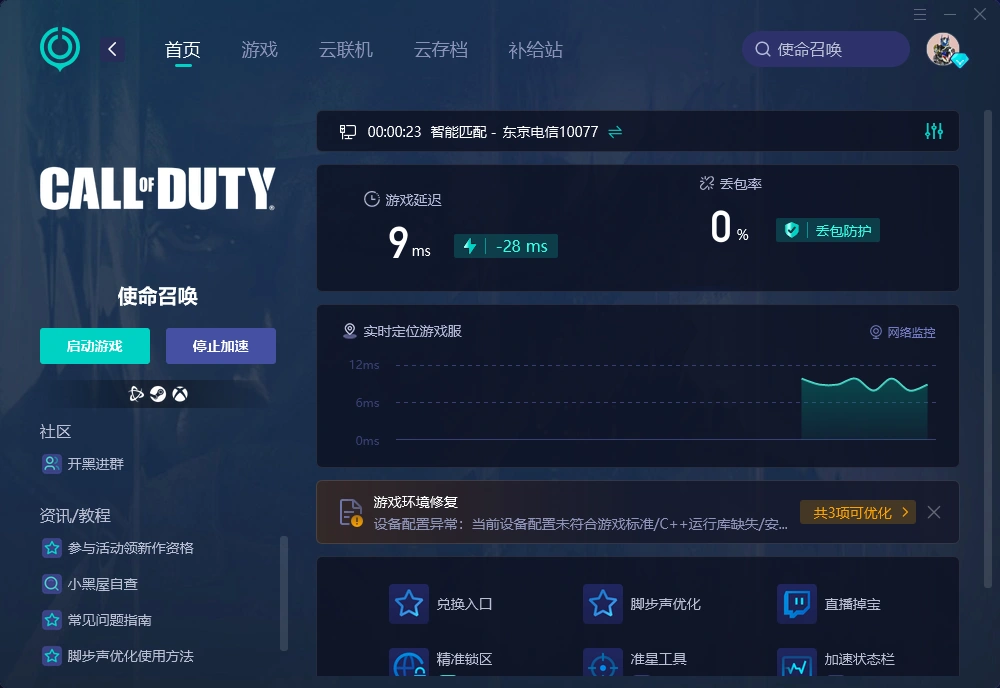The height and width of the screenshot is (688, 1000).
Task: Click the 游戏环境修复 document warning icon
Action: (x=351, y=513)
